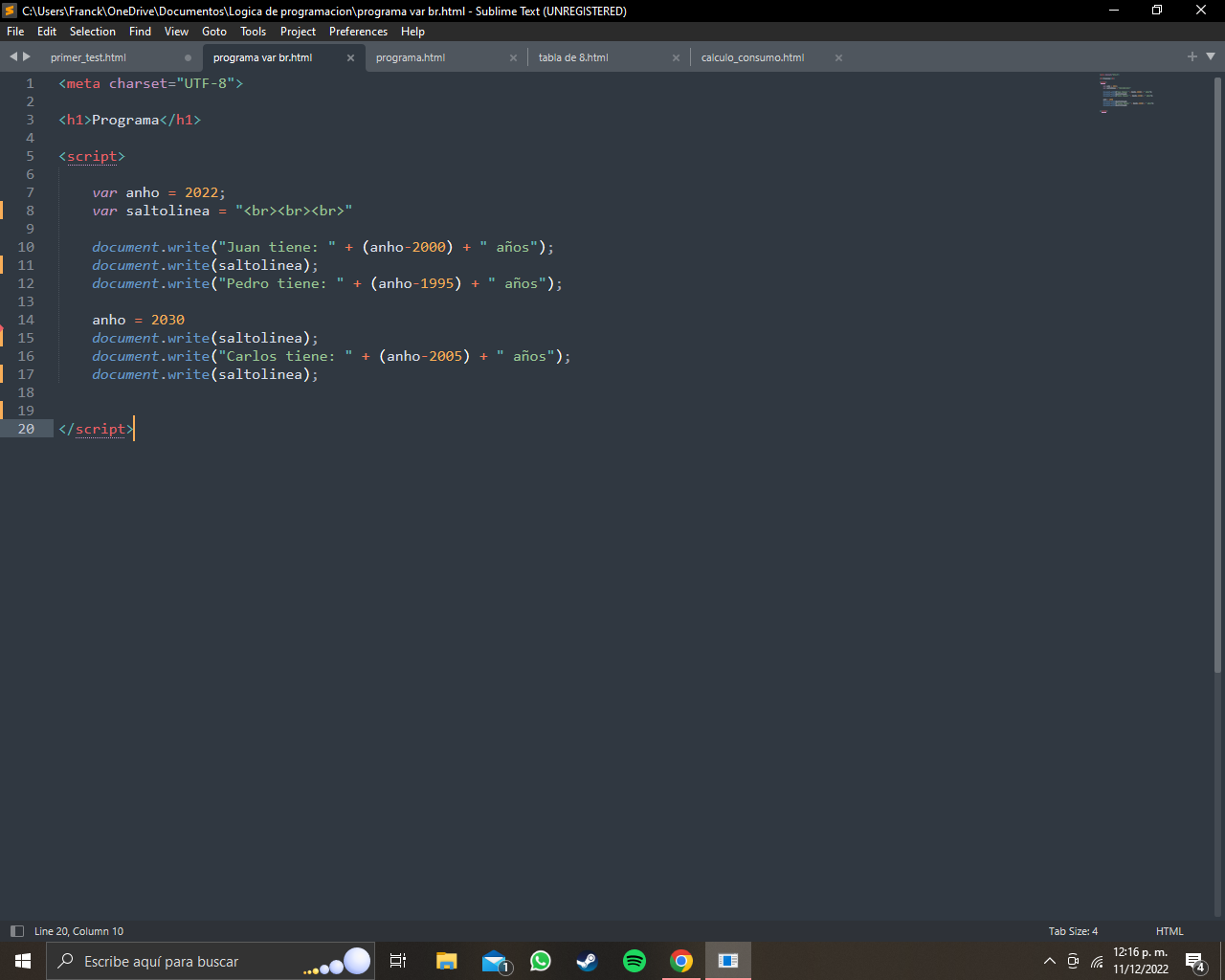Image resolution: width=1225 pixels, height=980 pixels.
Task: Close the programa var br.html tab
Action: [x=350, y=57]
